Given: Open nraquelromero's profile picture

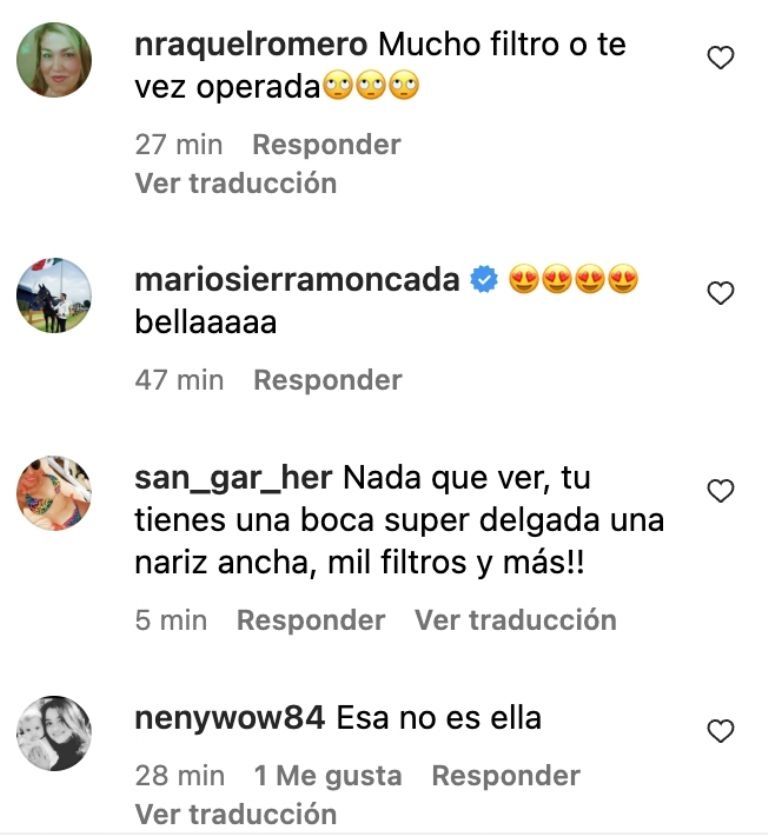Looking at the screenshot, I should coord(54,60).
